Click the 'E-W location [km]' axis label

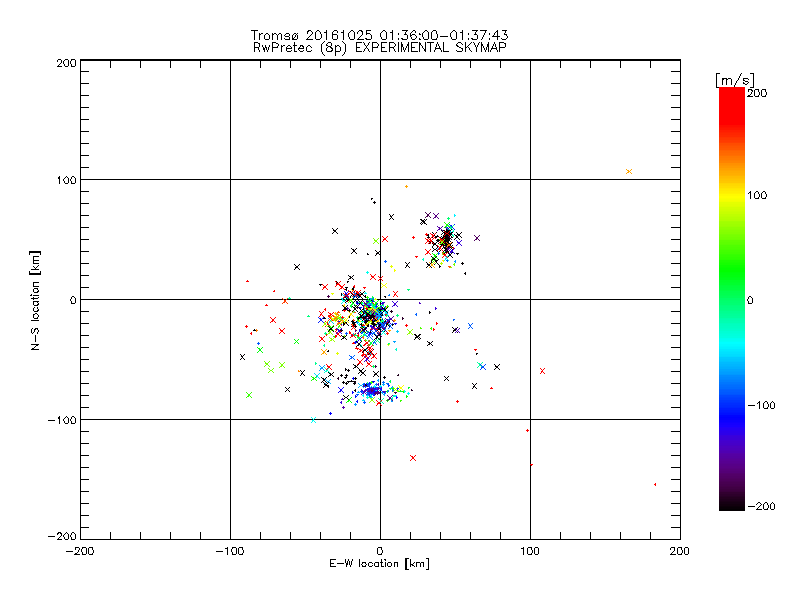click(x=379, y=563)
